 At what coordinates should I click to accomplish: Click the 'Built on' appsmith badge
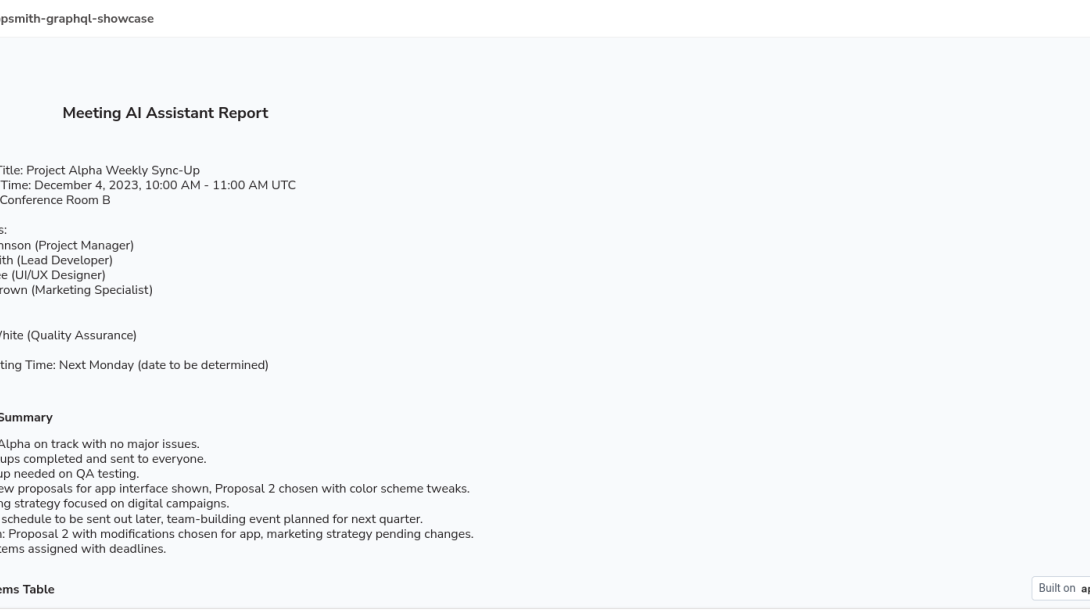coord(1061,588)
